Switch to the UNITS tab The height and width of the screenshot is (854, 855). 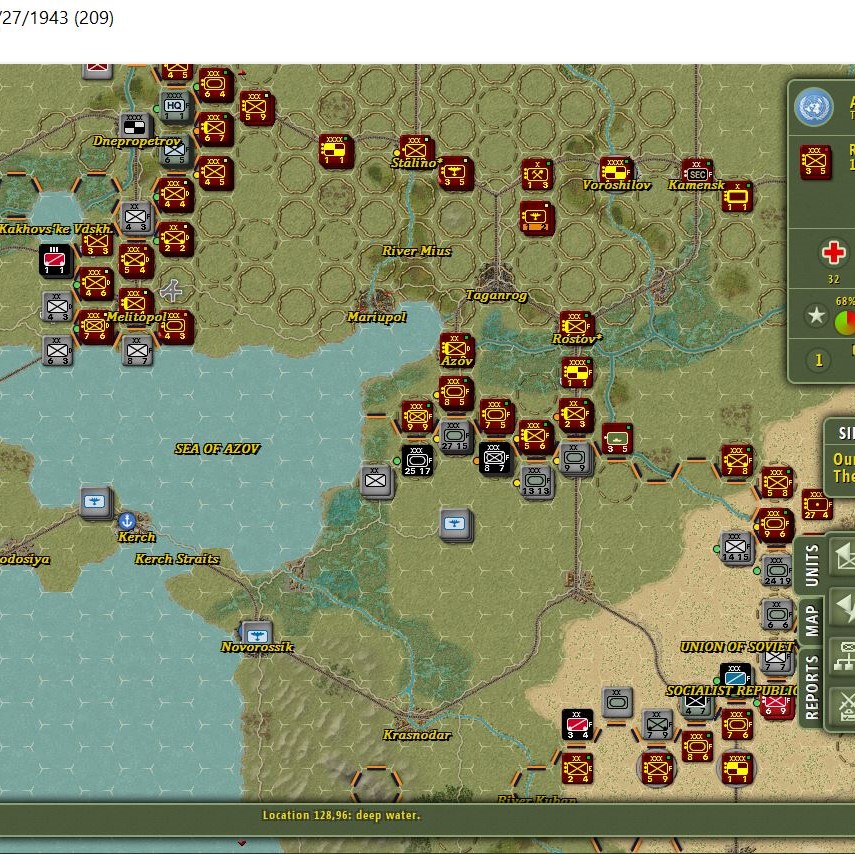coord(811,565)
